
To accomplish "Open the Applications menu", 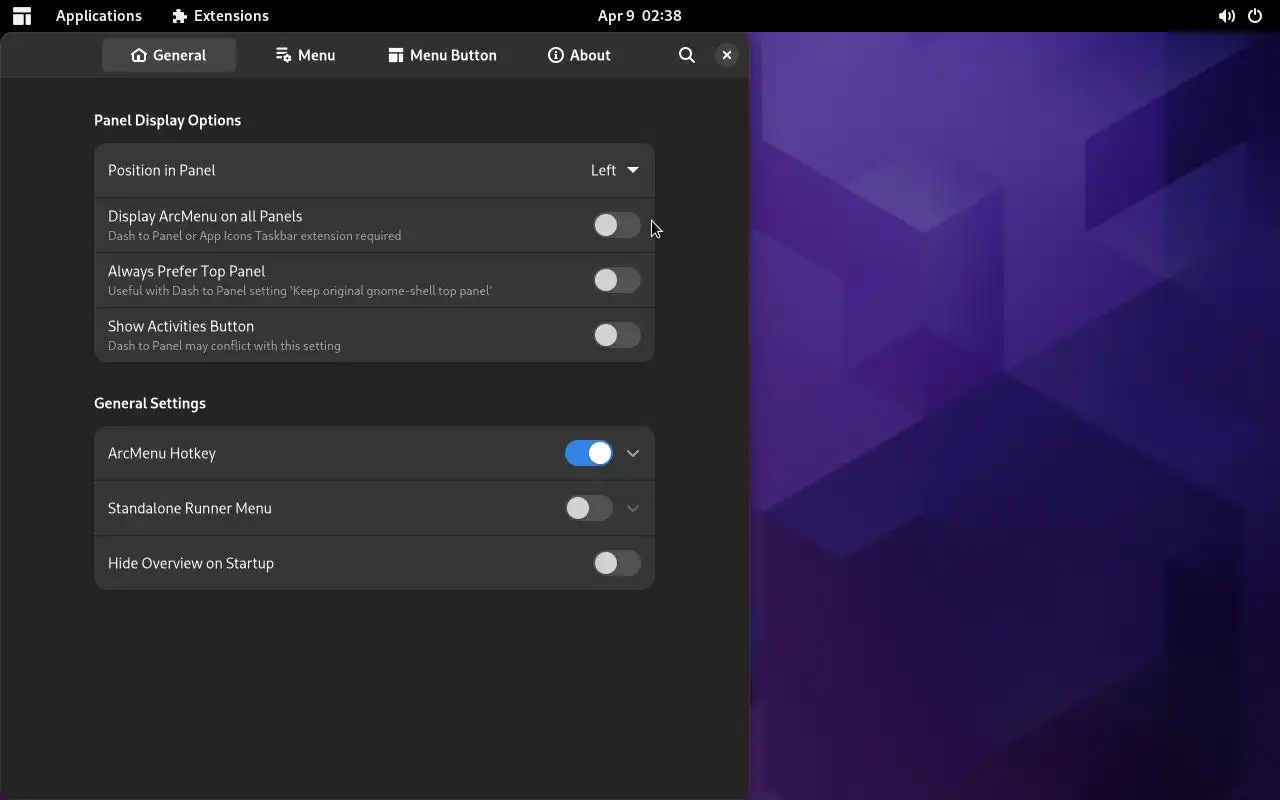I will [x=99, y=16].
